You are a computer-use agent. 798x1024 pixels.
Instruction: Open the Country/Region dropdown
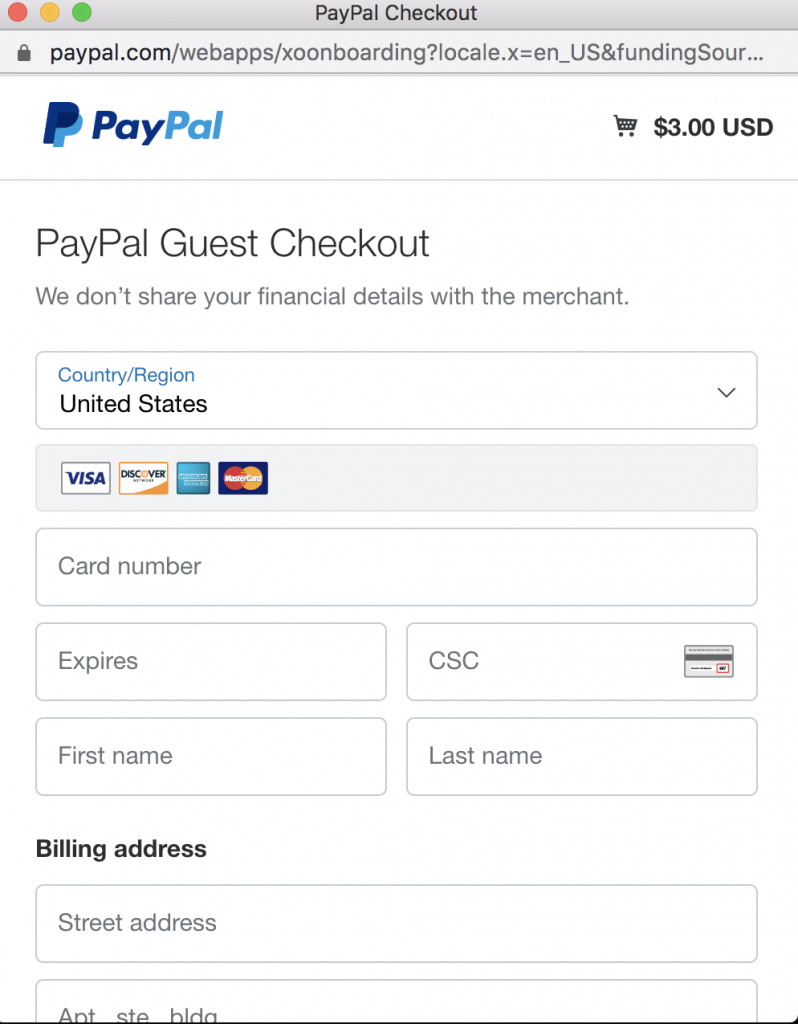click(x=396, y=390)
